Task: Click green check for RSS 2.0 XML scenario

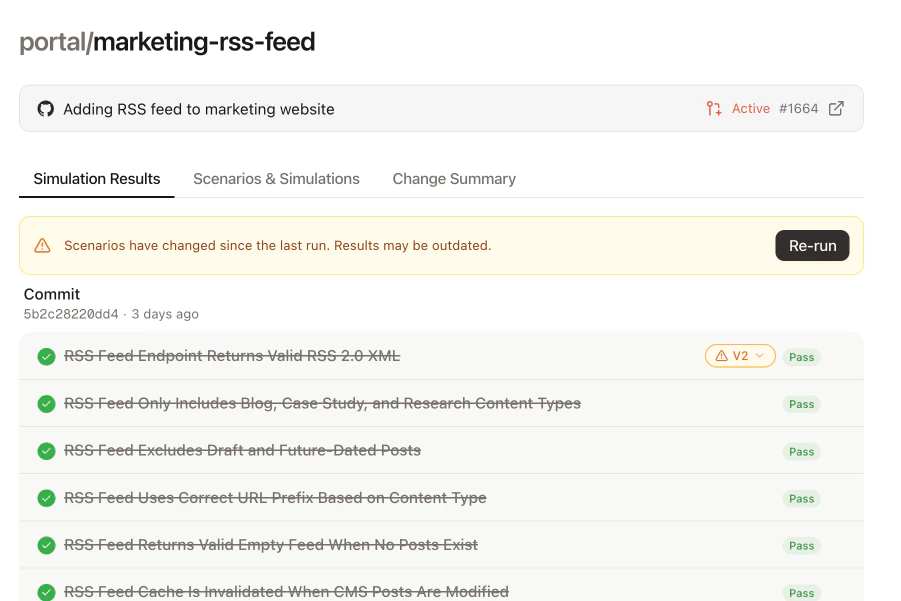Action: (x=46, y=357)
